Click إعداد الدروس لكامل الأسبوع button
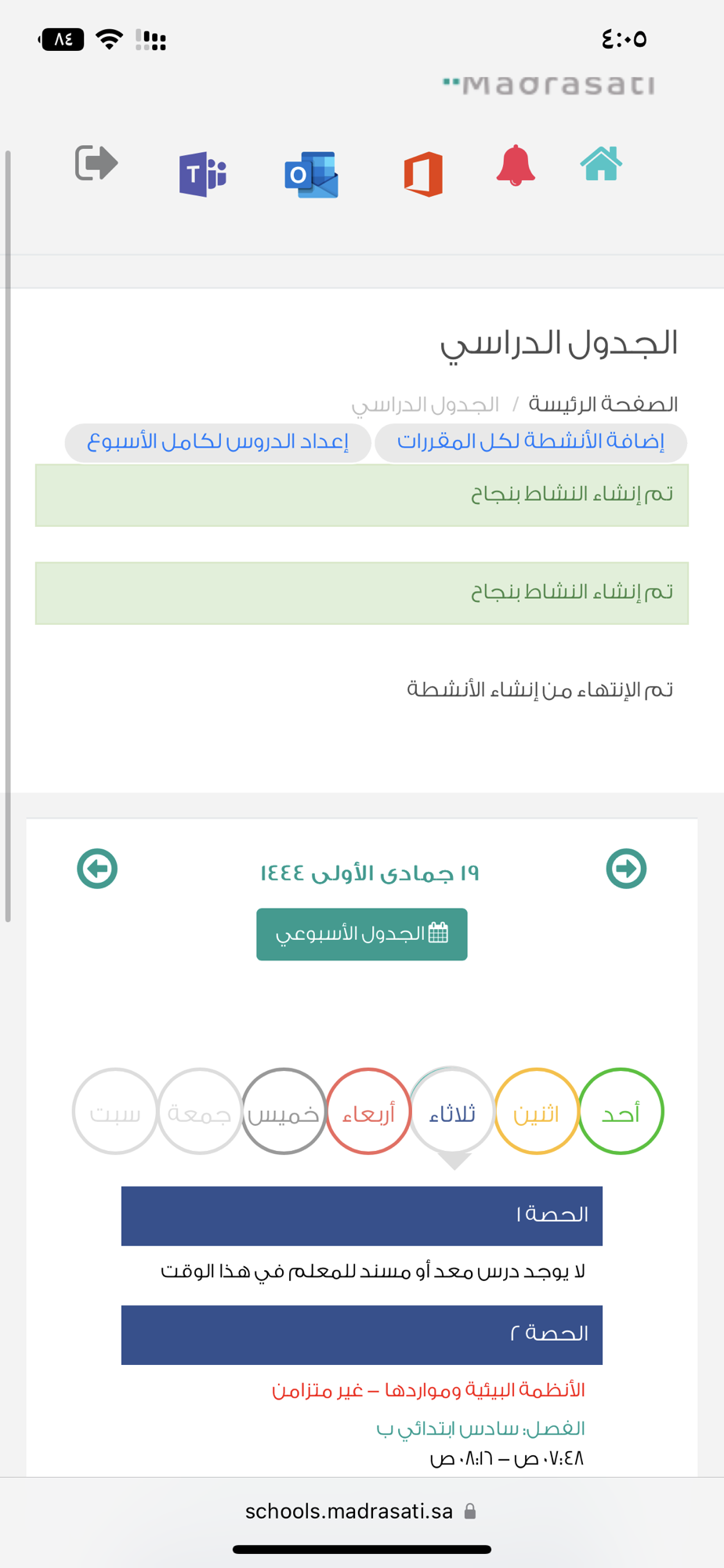 (218, 442)
